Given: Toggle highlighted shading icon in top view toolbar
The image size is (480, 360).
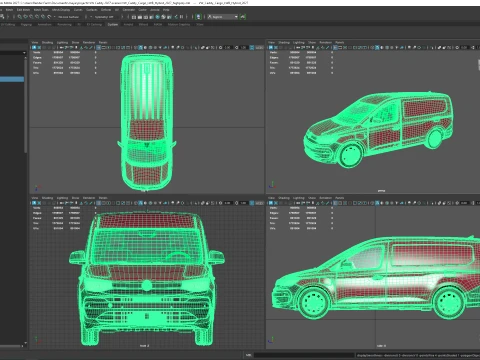Looking at the screenshot, I should [140, 48].
